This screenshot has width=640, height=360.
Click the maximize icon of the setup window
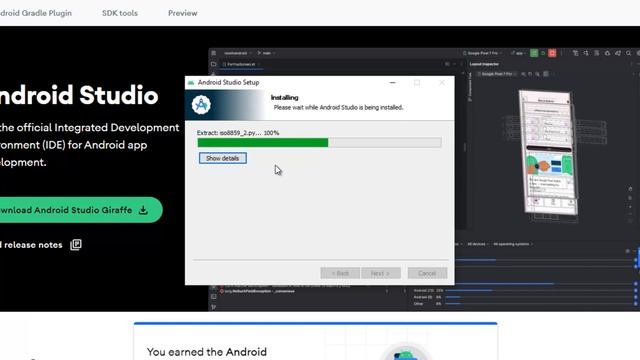pos(417,82)
